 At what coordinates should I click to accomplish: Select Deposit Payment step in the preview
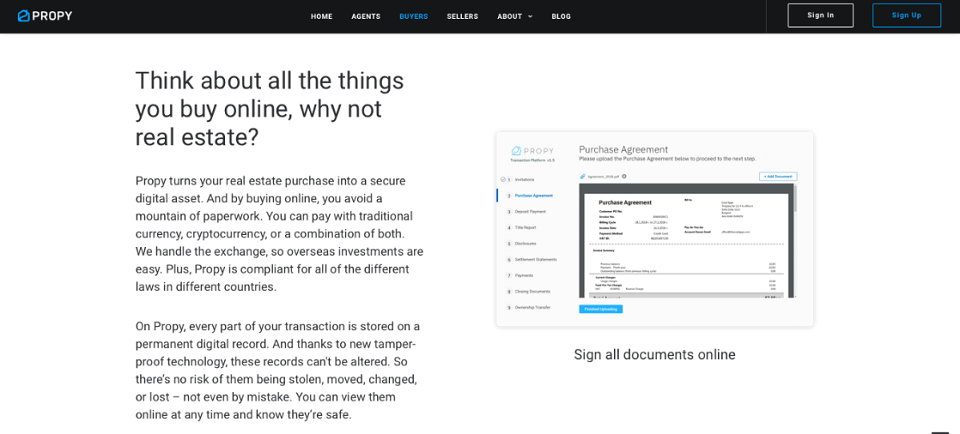pyautogui.click(x=525, y=212)
